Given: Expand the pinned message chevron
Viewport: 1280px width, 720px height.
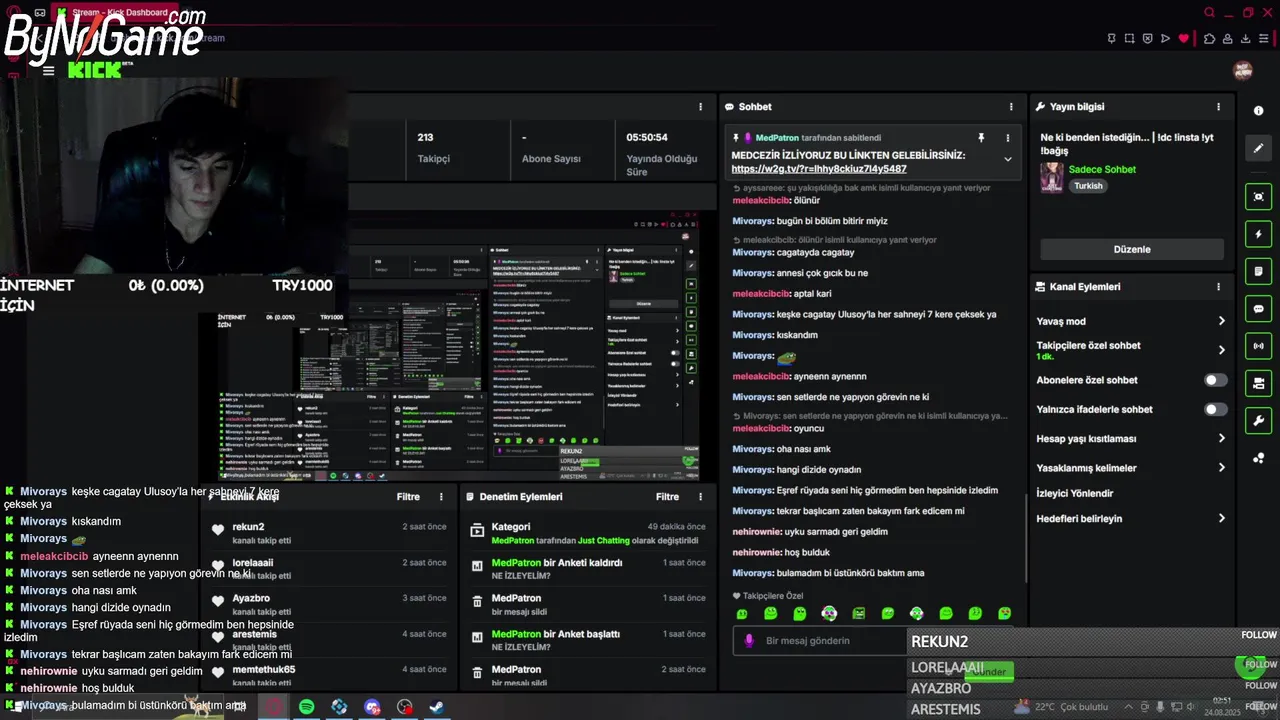Looking at the screenshot, I should [1007, 159].
